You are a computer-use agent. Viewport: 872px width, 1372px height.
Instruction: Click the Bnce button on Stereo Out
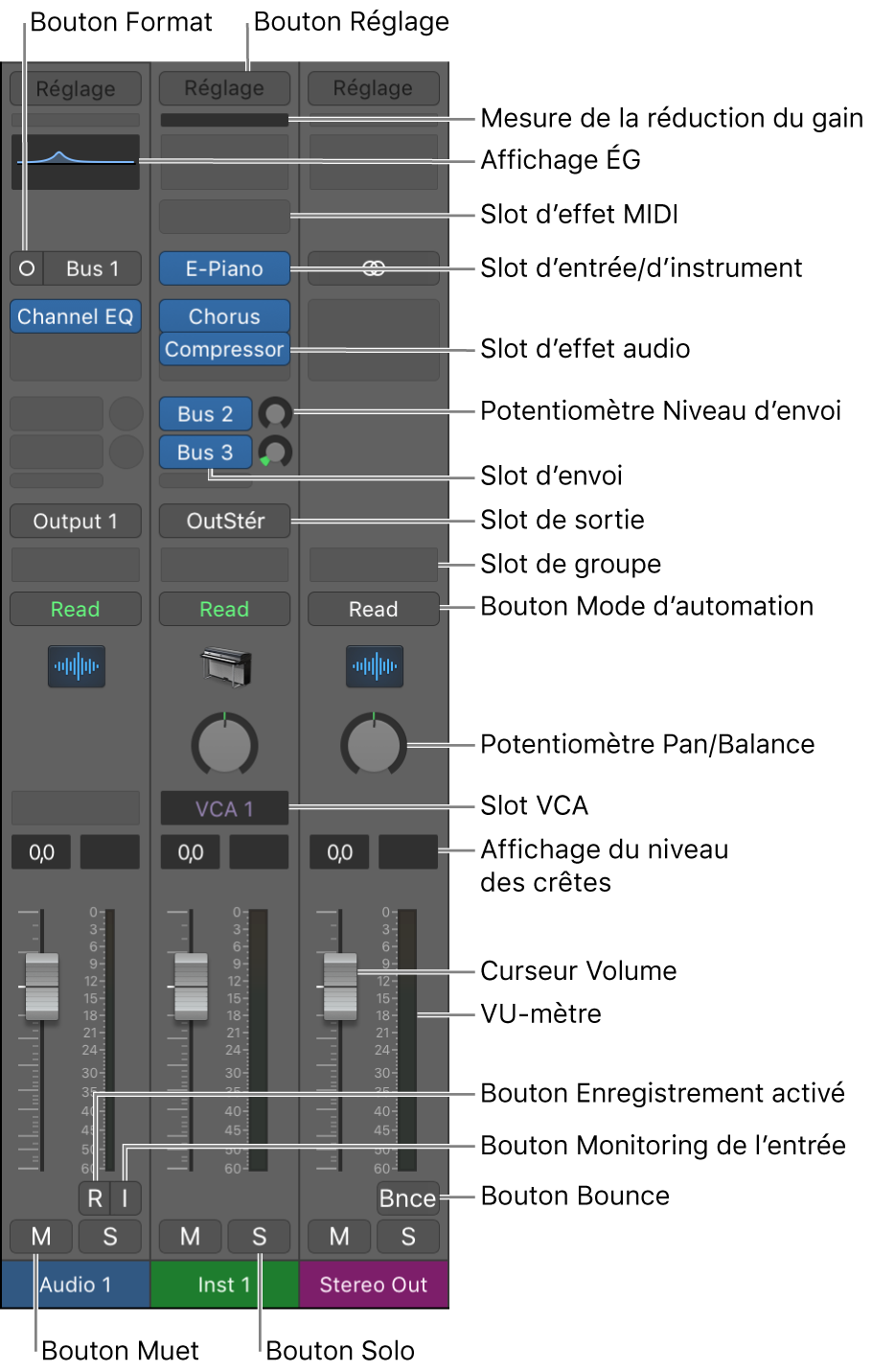coord(407,1198)
